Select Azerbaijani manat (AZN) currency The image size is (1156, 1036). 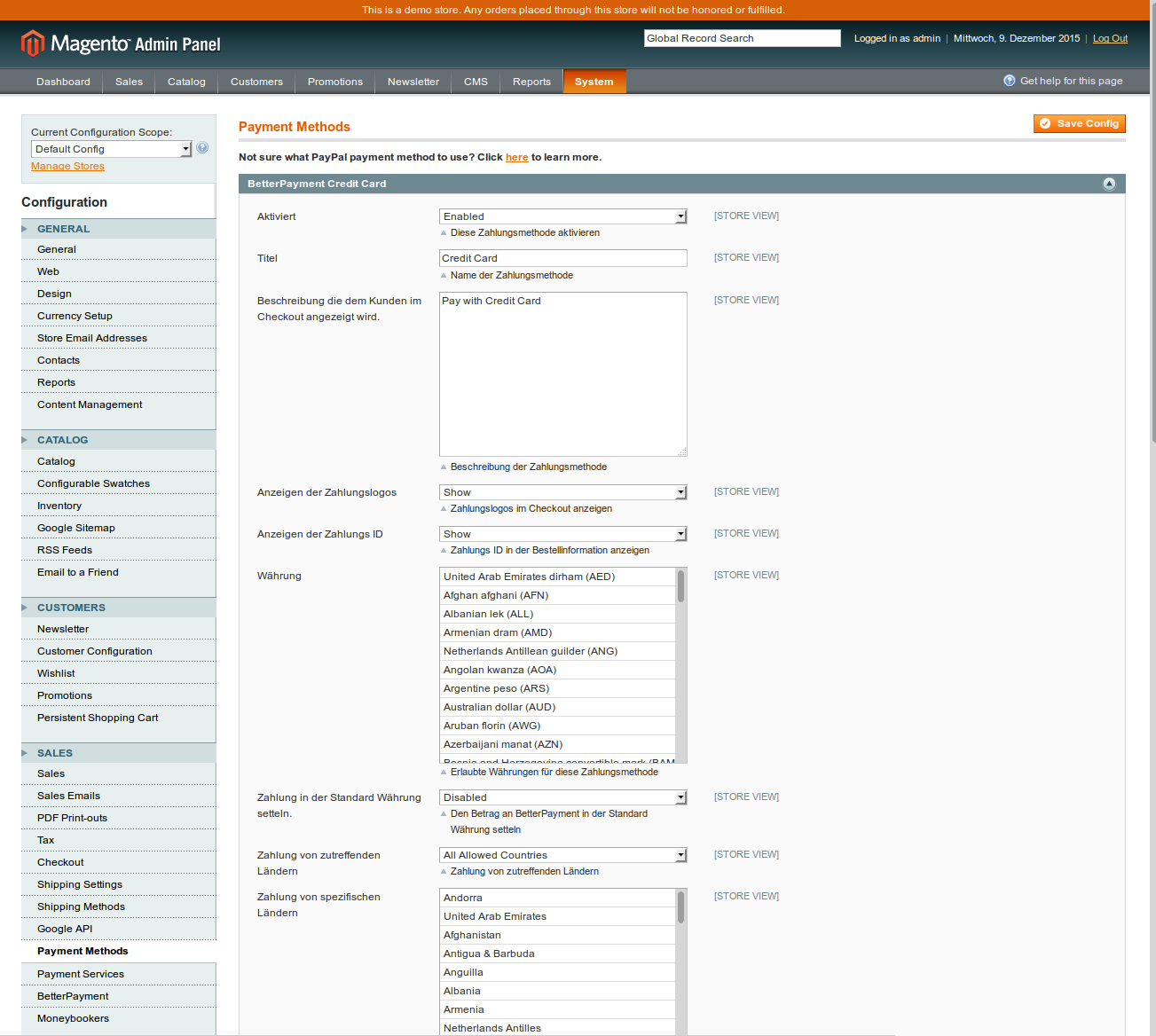pos(558,744)
